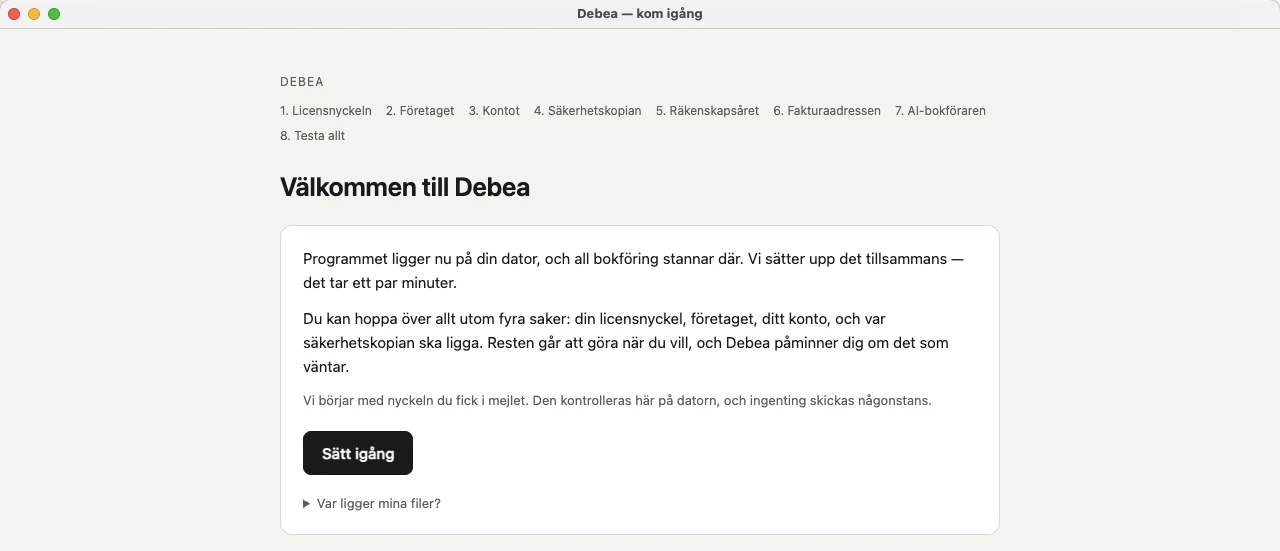
Task: Click paragraph starting "Du kan hoppa över"
Action: [x=626, y=343]
